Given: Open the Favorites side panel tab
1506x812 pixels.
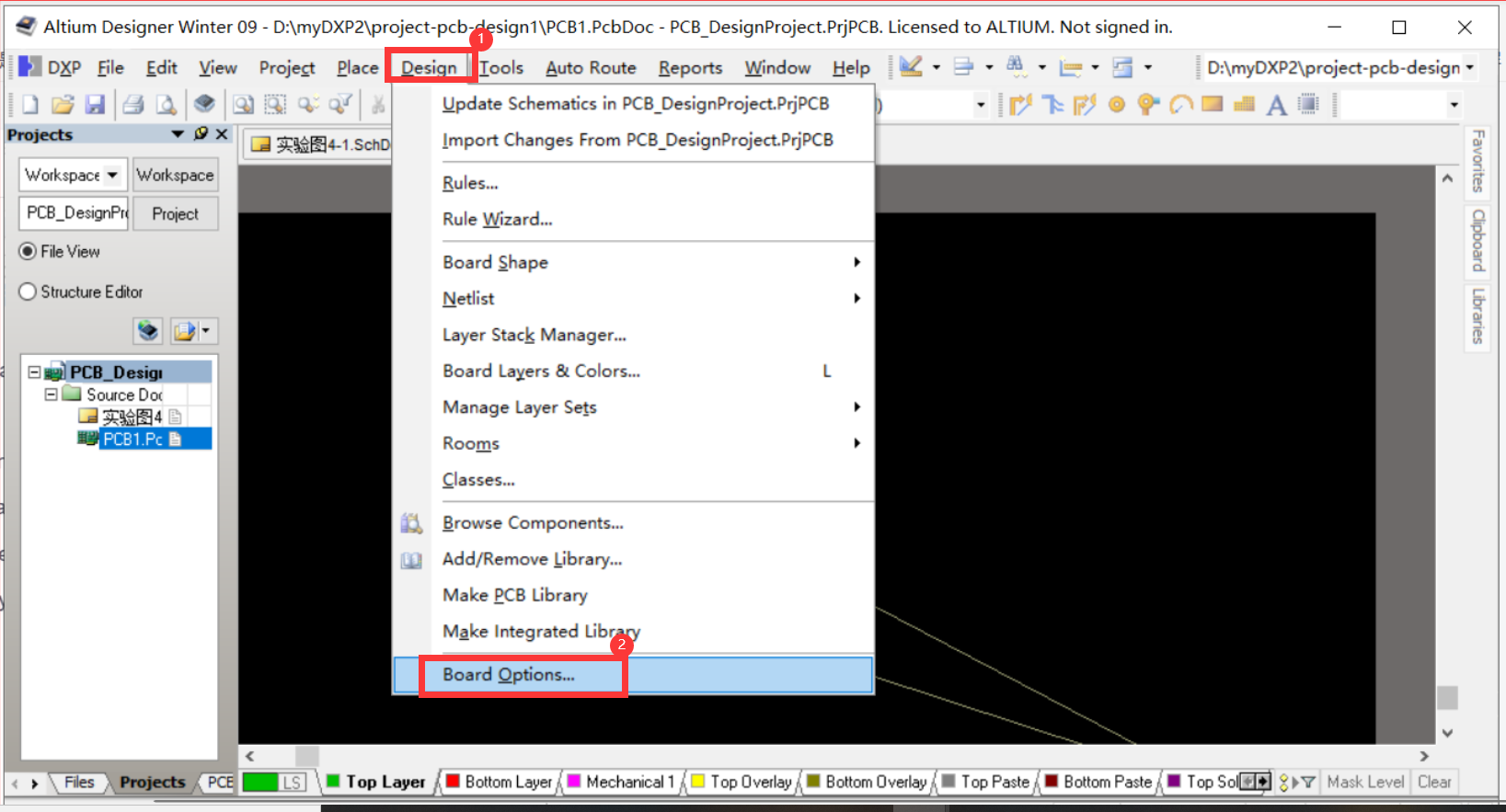Looking at the screenshot, I should [x=1477, y=161].
